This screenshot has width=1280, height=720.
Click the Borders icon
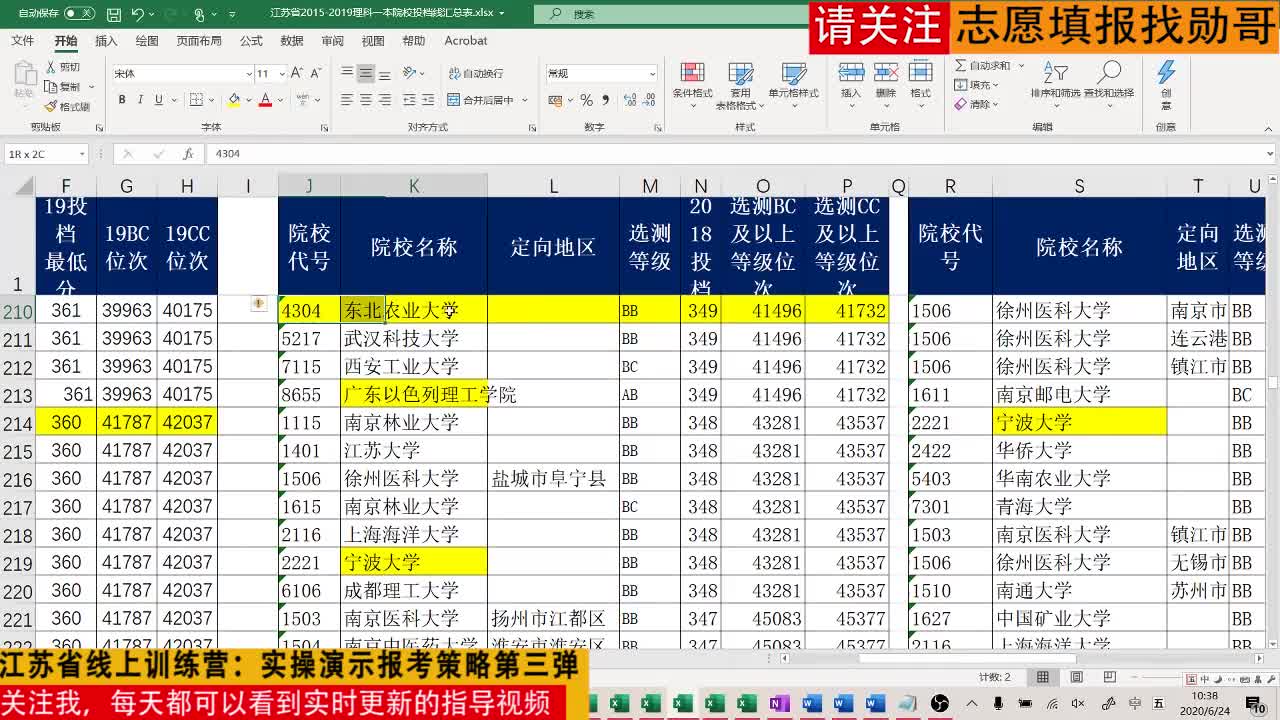coord(196,100)
